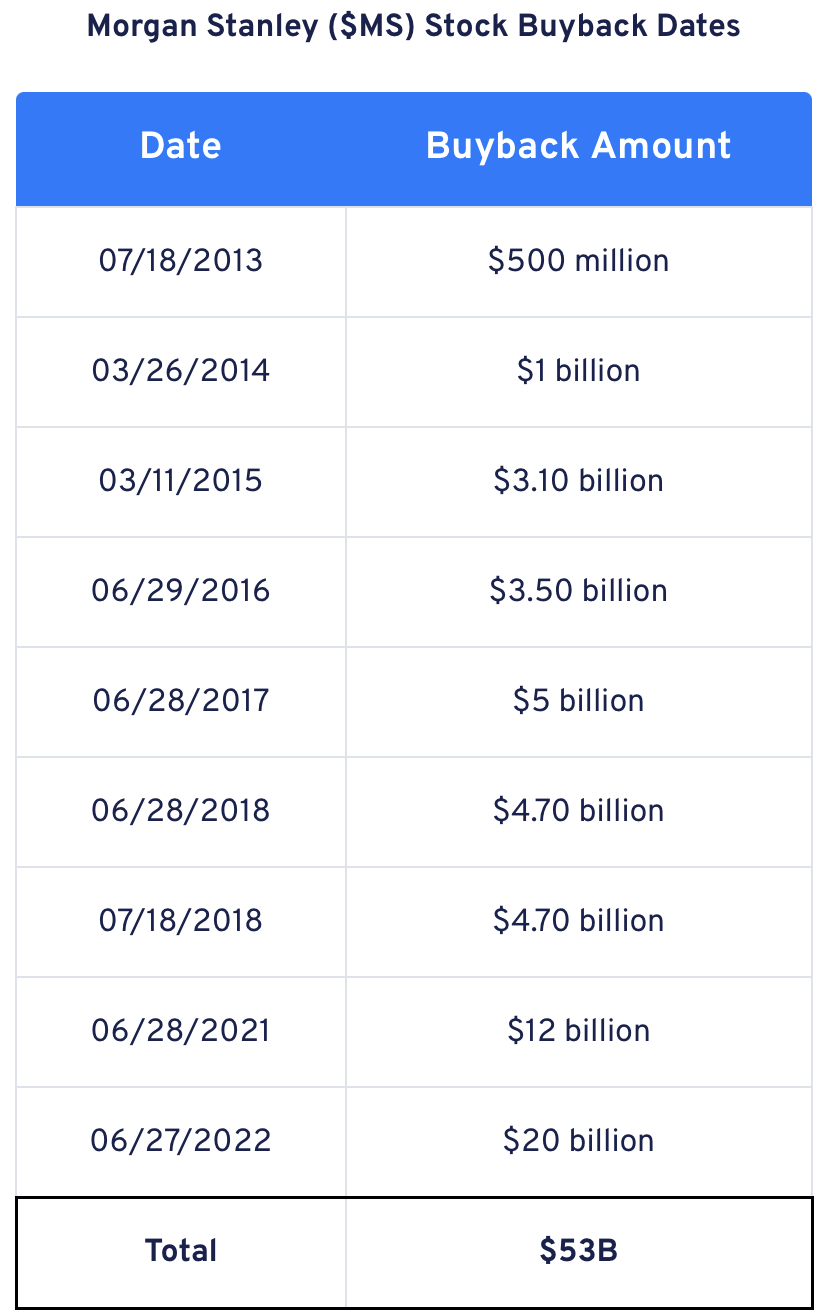Click the 07/18/2018 date cell
This screenshot has width=828, height=1312.
click(181, 921)
